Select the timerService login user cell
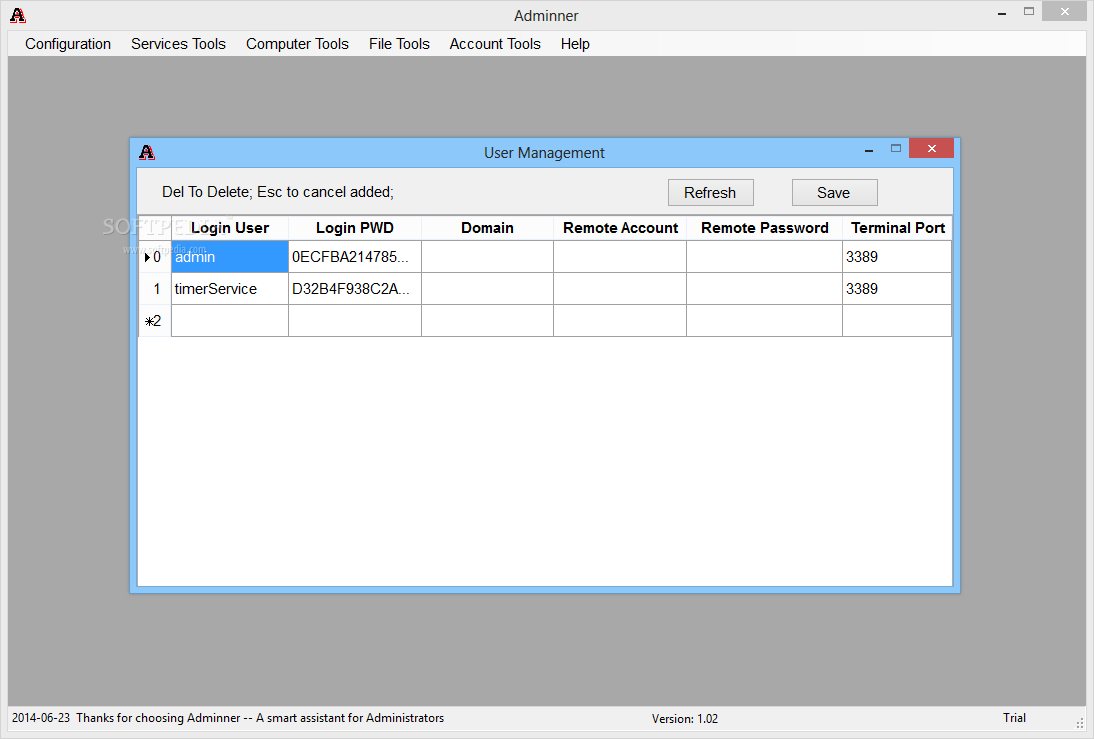 (230, 289)
